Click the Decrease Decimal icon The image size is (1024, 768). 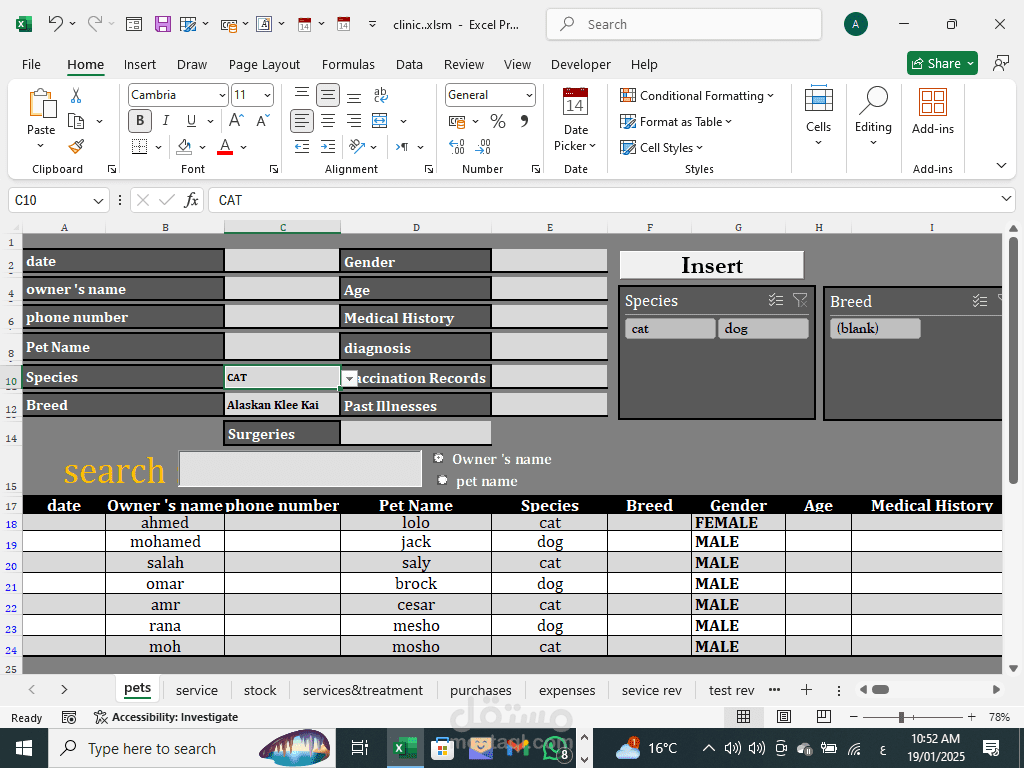(483, 147)
